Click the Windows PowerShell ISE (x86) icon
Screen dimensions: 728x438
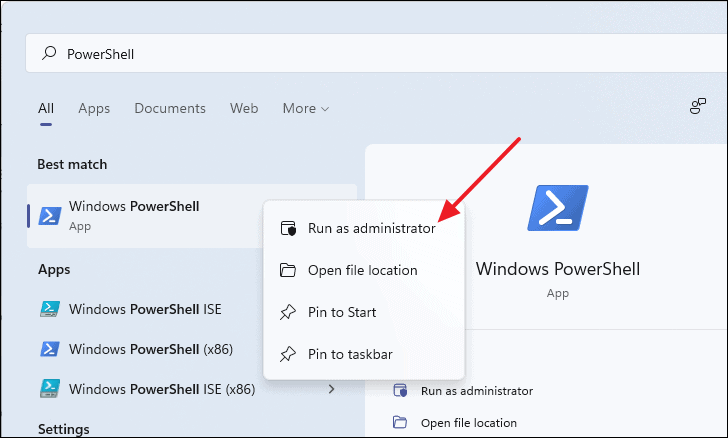(50, 389)
